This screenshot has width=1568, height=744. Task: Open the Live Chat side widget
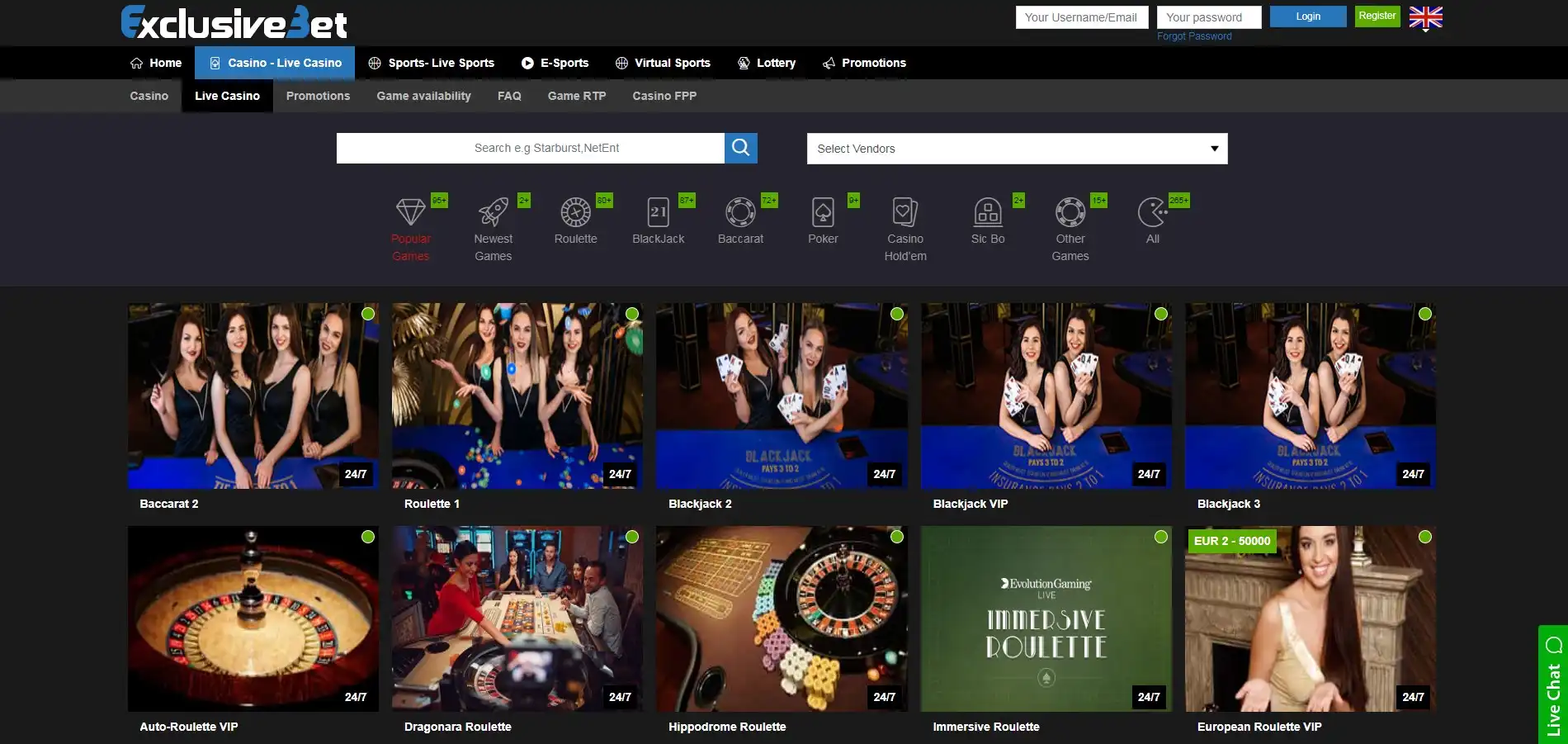[1552, 685]
